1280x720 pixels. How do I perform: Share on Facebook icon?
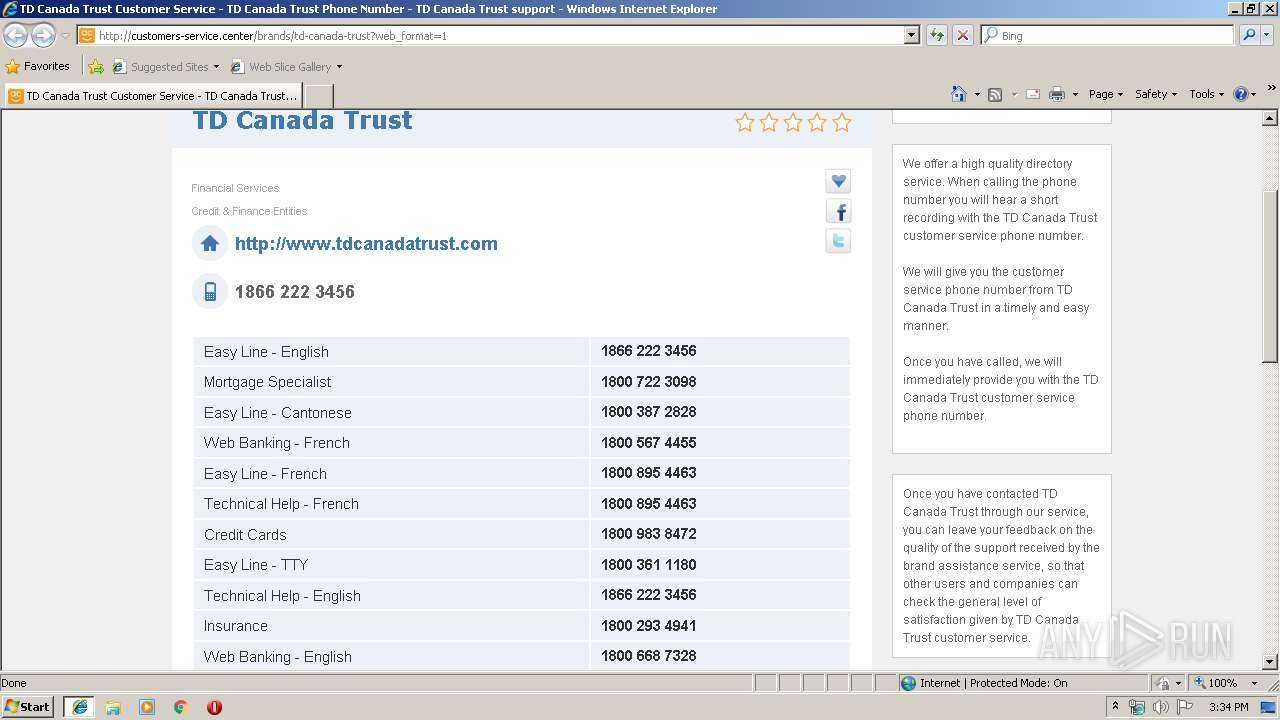click(x=838, y=211)
